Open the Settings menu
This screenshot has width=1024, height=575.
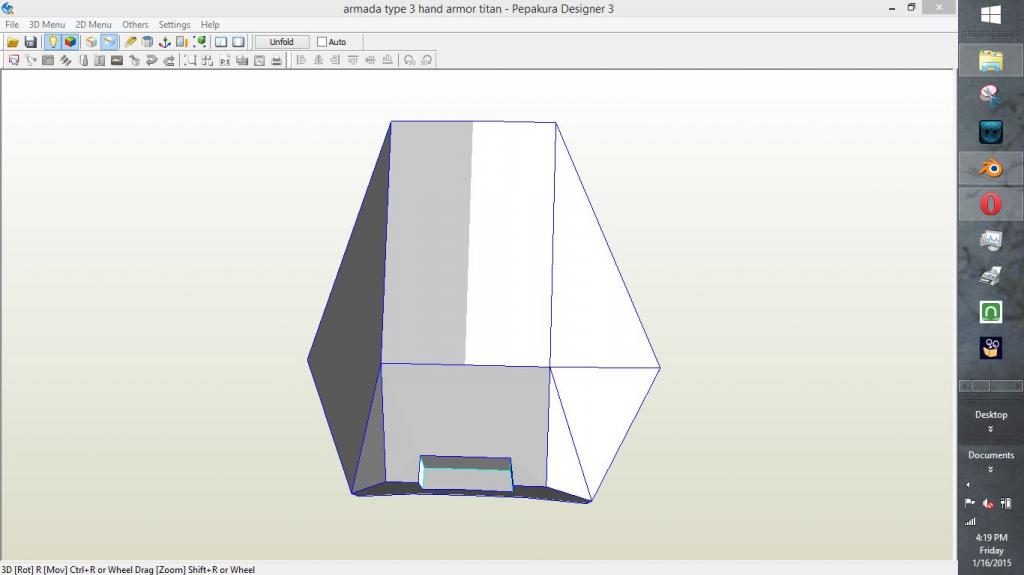[174, 24]
